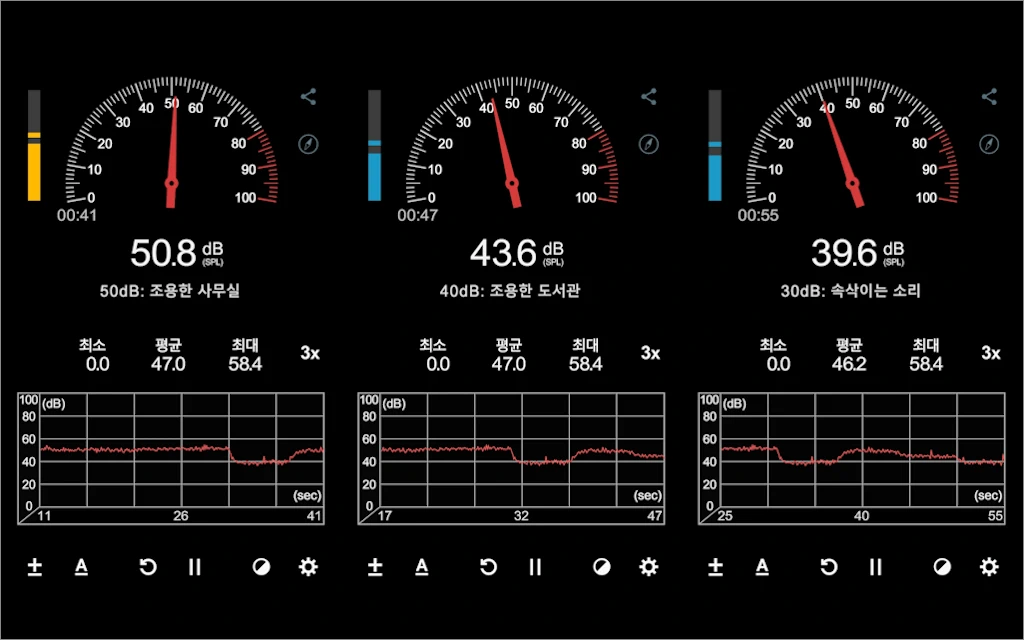1024x640 pixels.
Task: Toggle the contrast theme in the 50.8 dB panel
Action: click(x=260, y=567)
